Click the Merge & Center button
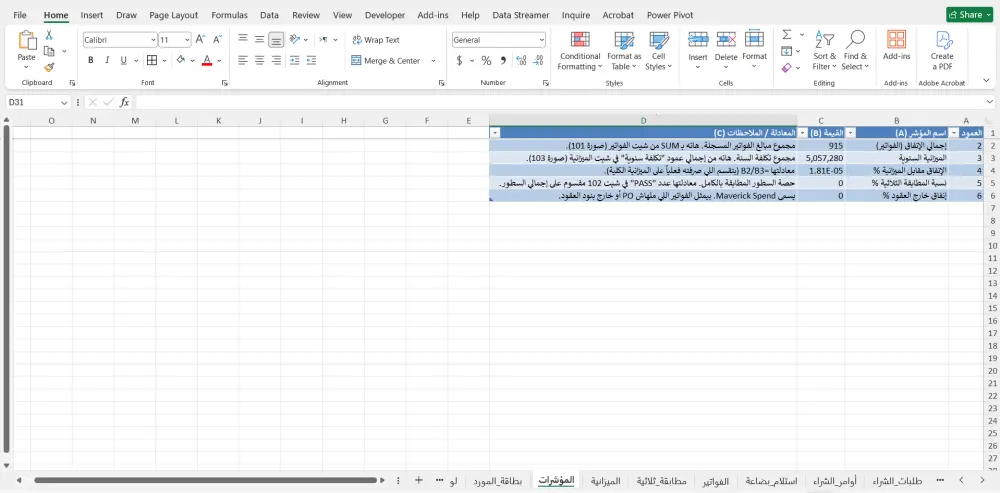 coord(386,61)
